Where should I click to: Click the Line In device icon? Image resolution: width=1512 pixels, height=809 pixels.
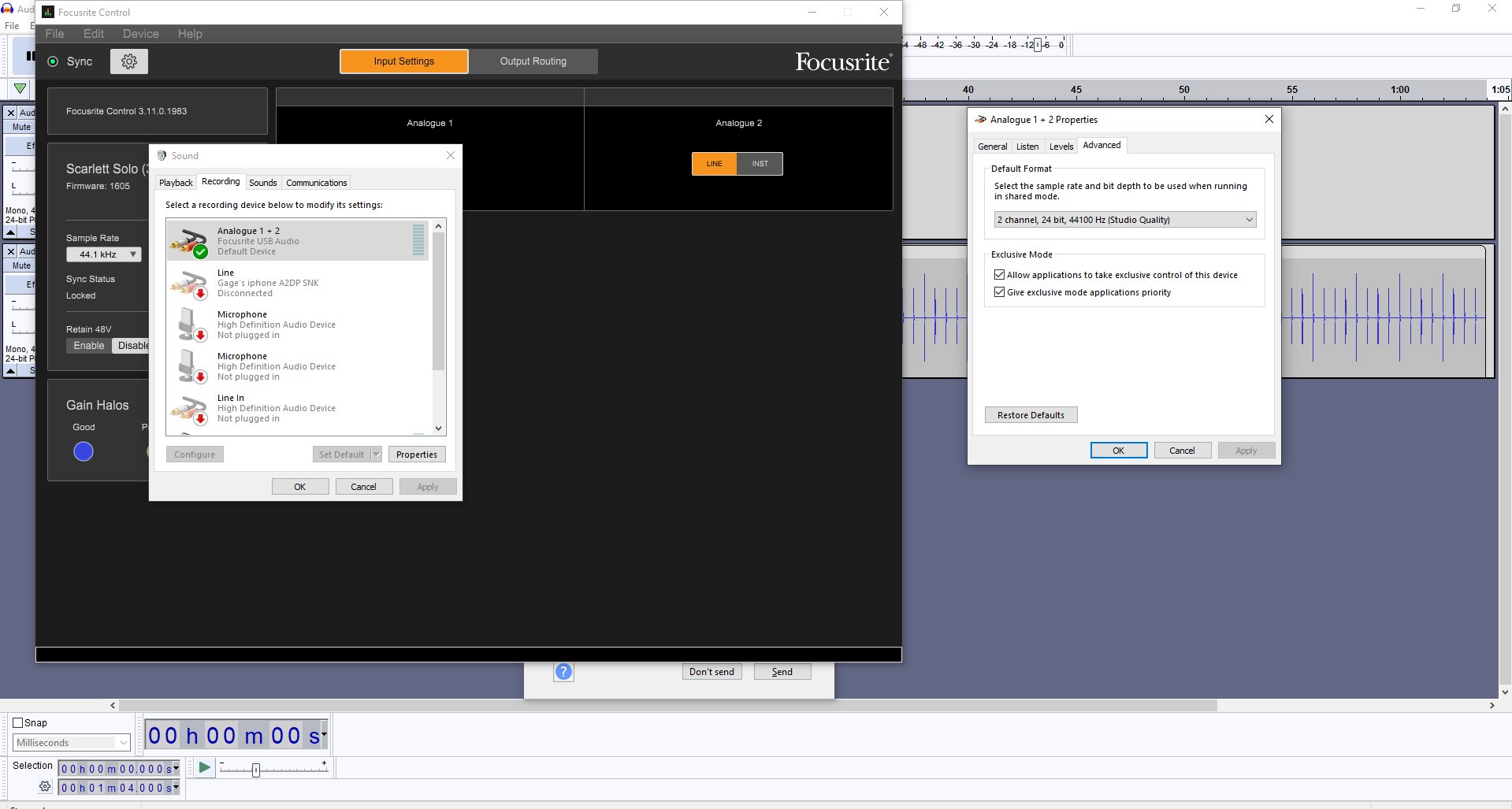tap(188, 409)
